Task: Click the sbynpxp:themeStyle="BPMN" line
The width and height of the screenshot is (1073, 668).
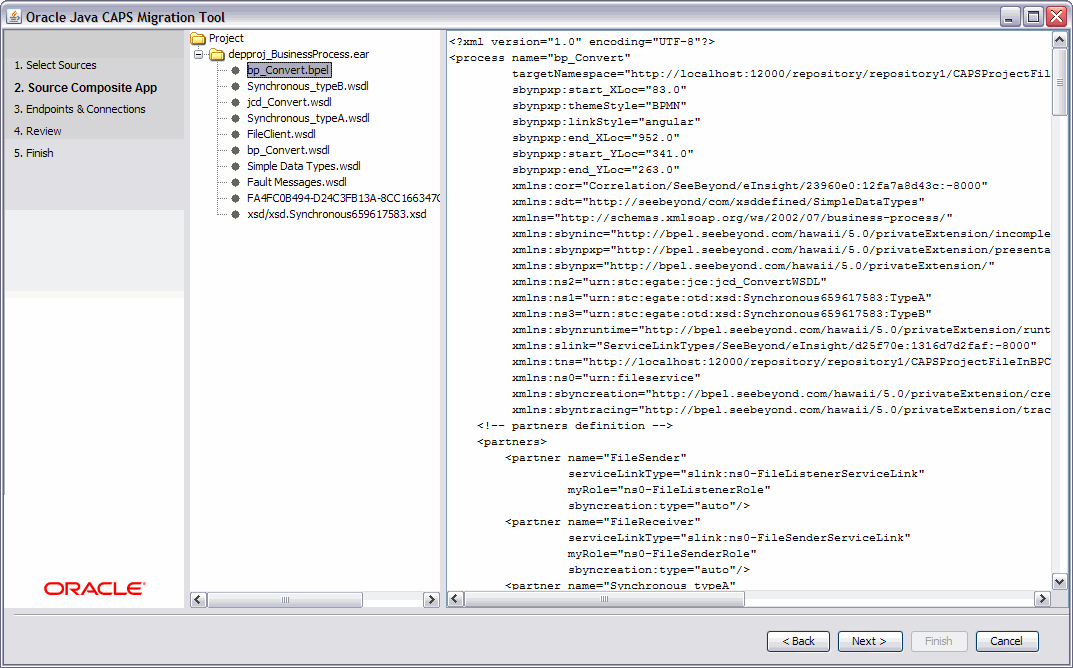Action: pyautogui.click(x=599, y=105)
